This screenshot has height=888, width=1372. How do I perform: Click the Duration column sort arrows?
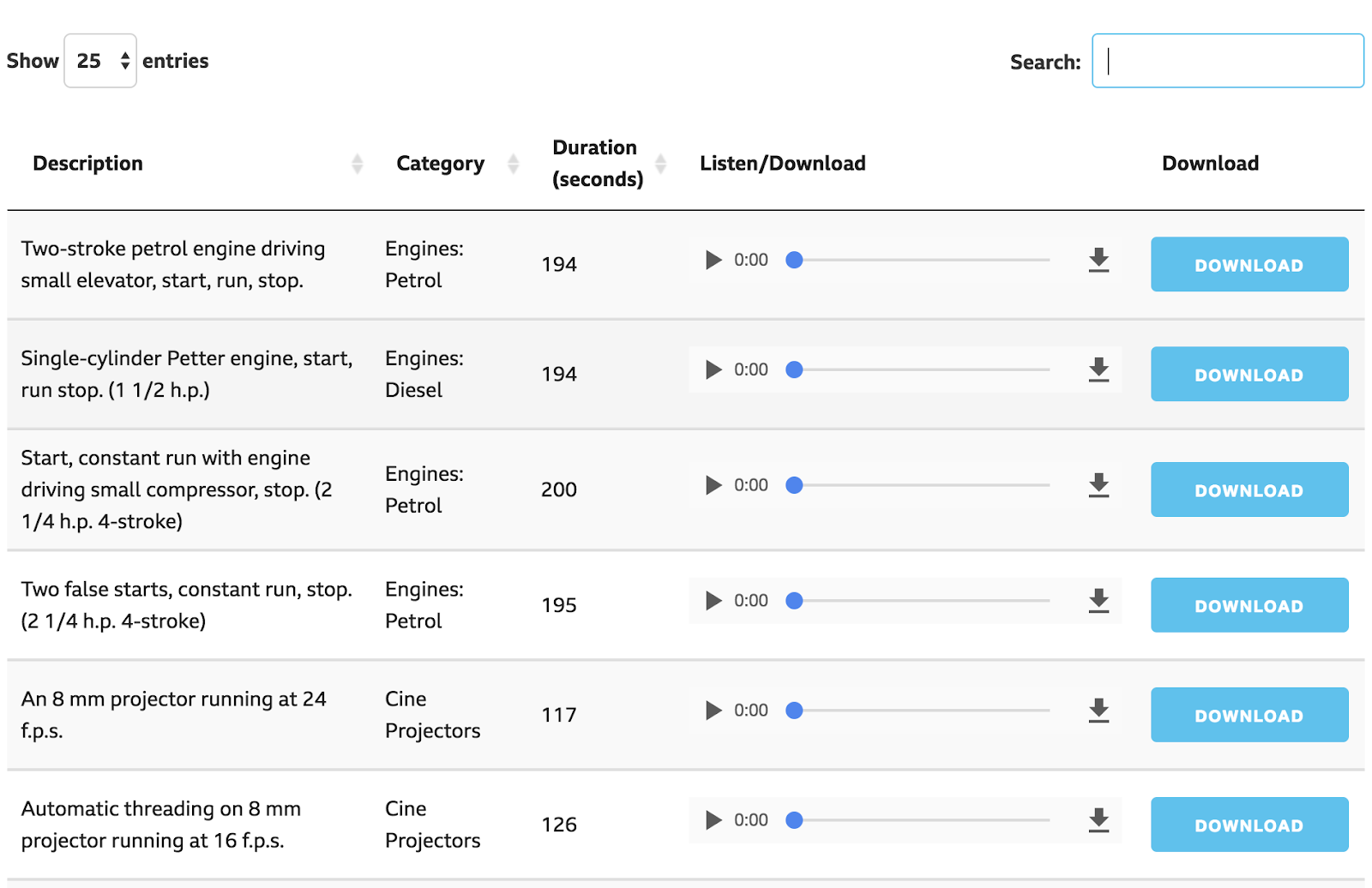pos(660,163)
